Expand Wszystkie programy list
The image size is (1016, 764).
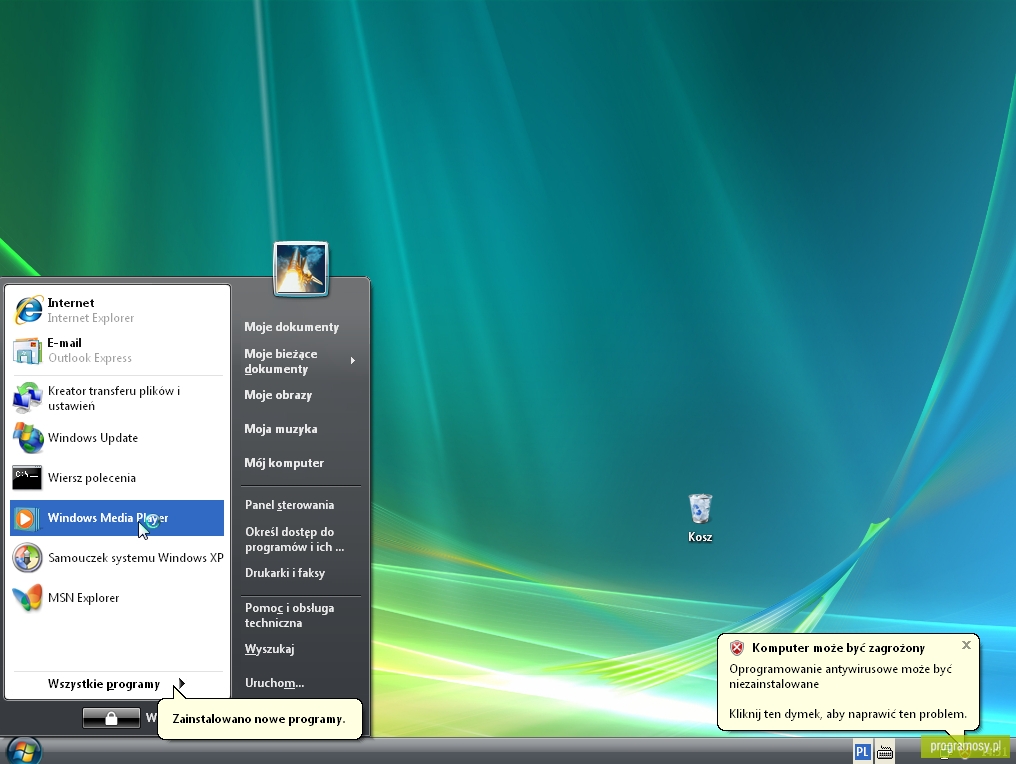(117, 684)
